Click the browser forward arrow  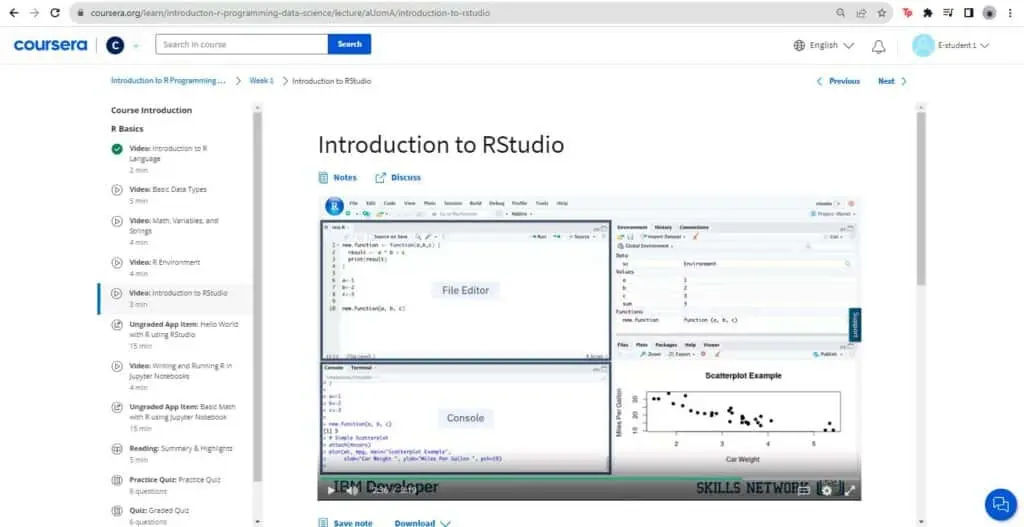[x=34, y=12]
